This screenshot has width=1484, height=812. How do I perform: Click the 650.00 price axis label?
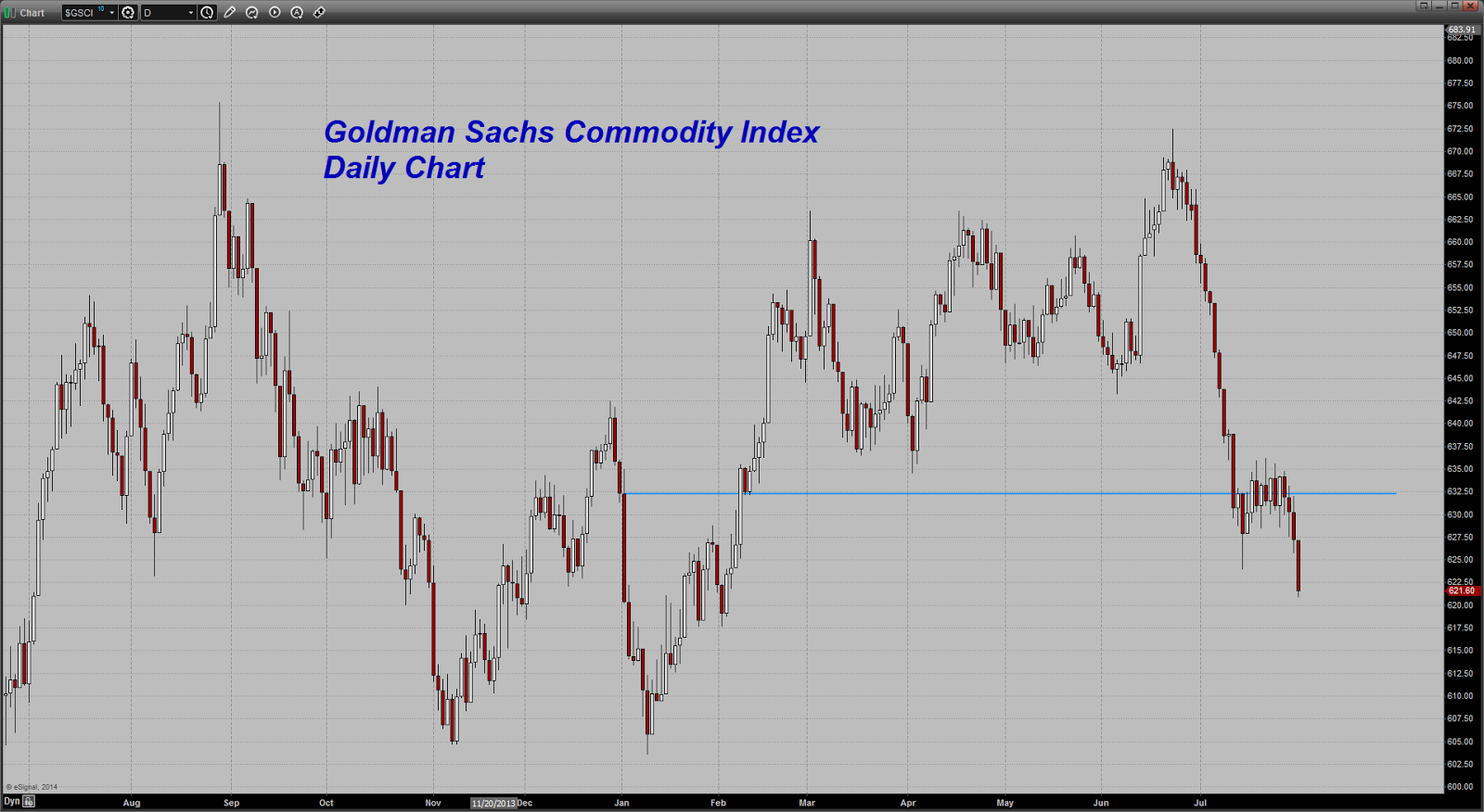pos(1460,333)
